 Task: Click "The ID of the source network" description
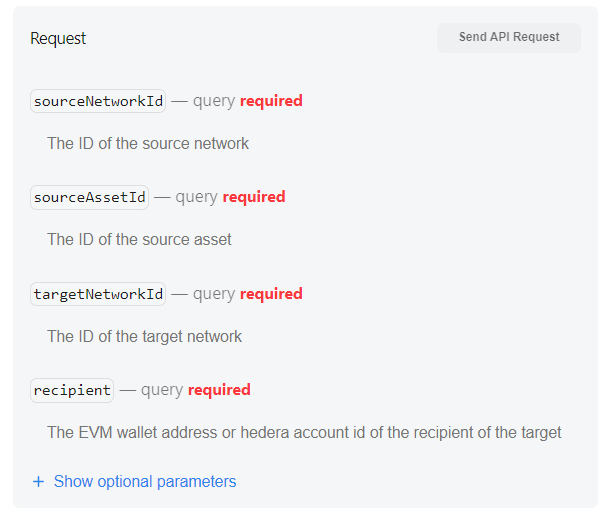(x=148, y=144)
